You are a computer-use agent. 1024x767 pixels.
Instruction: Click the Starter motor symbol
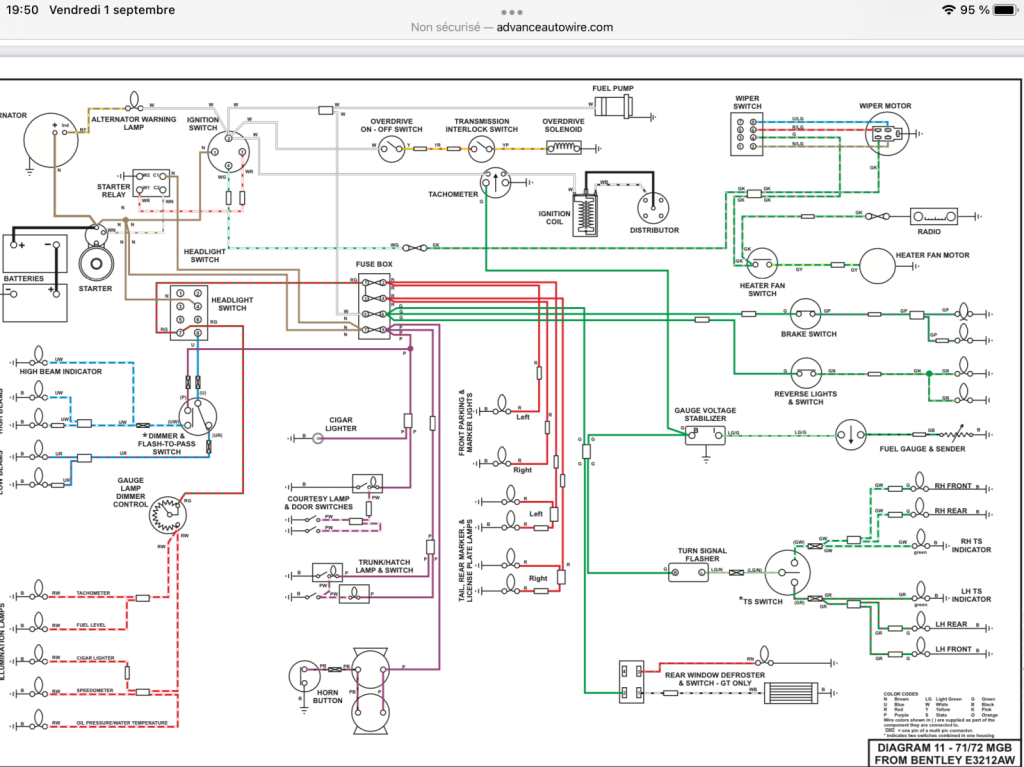[x=96, y=259]
